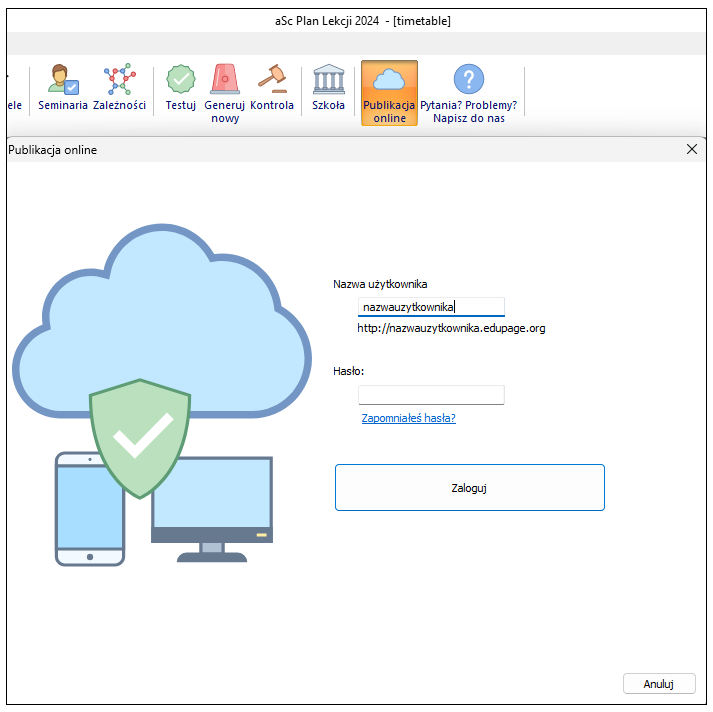Image resolution: width=713 pixels, height=712 pixels.
Task: Select the Publikacja online cloud button
Action: (x=389, y=93)
